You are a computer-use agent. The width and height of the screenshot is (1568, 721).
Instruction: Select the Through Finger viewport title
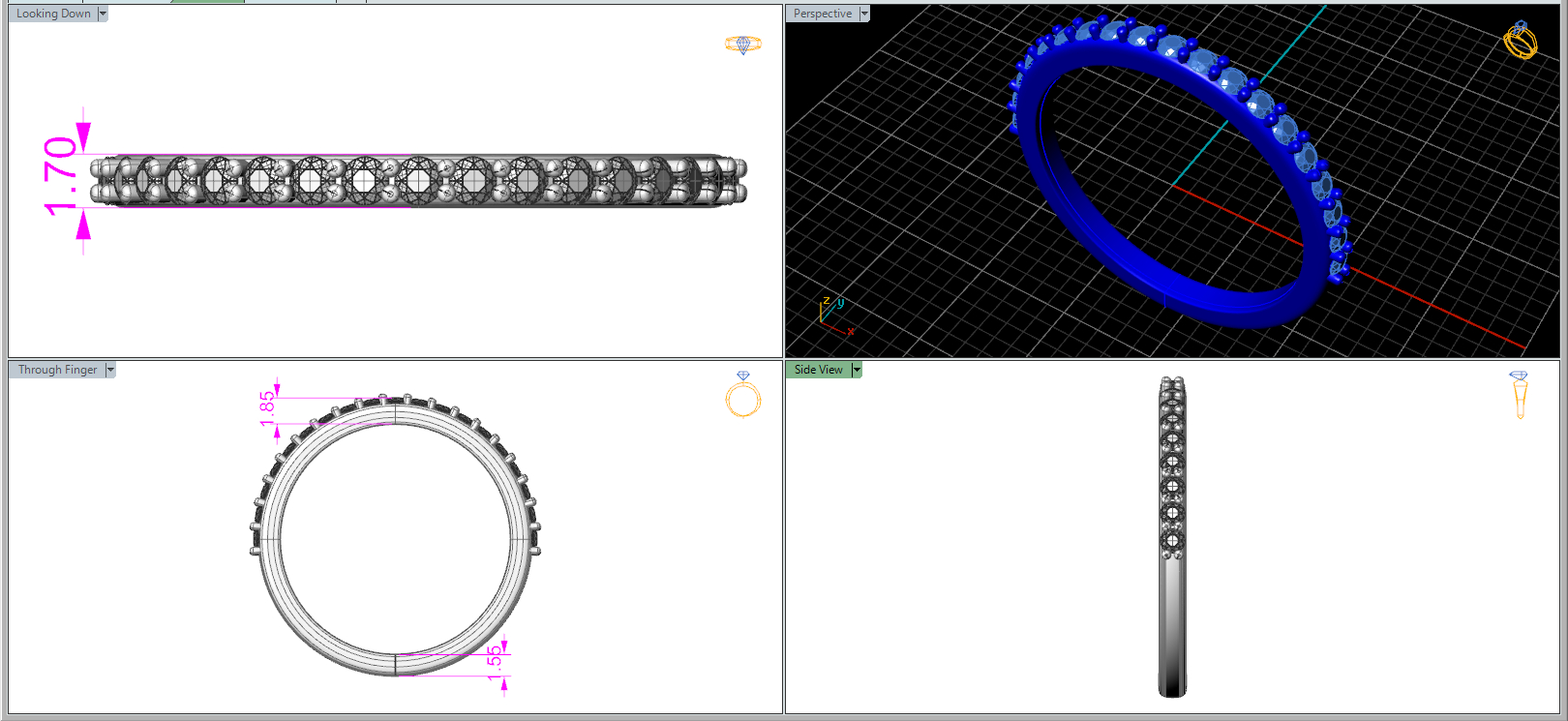pos(57,370)
